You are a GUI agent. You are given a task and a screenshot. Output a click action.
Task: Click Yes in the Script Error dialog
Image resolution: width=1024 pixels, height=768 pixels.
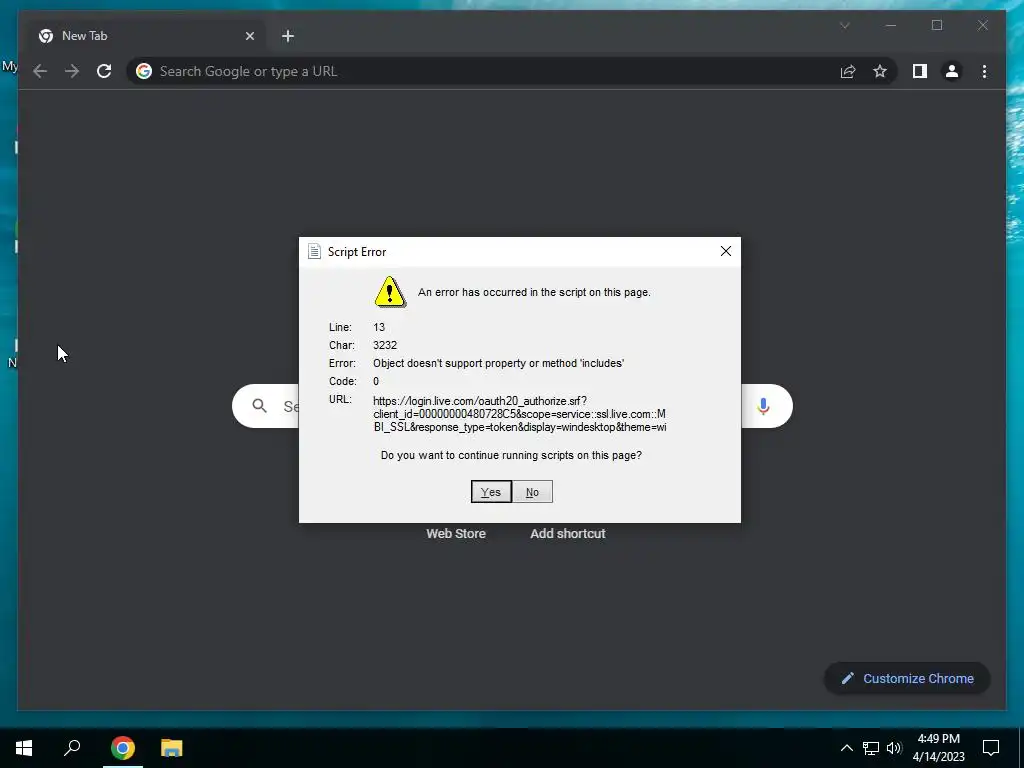[x=491, y=492]
